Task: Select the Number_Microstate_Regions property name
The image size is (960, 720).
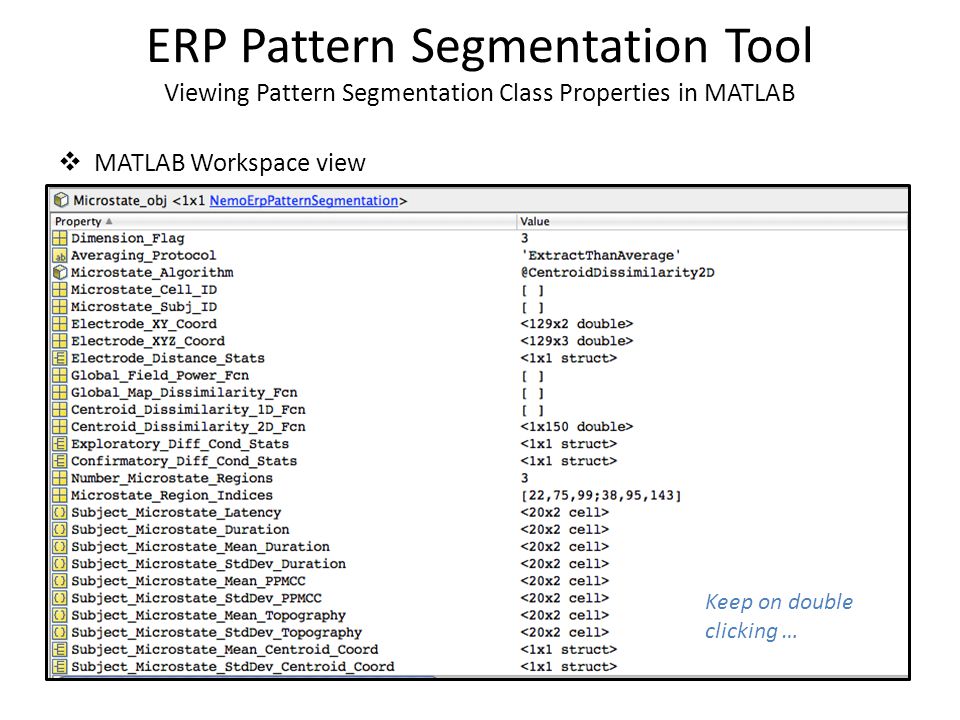Action: [172, 478]
